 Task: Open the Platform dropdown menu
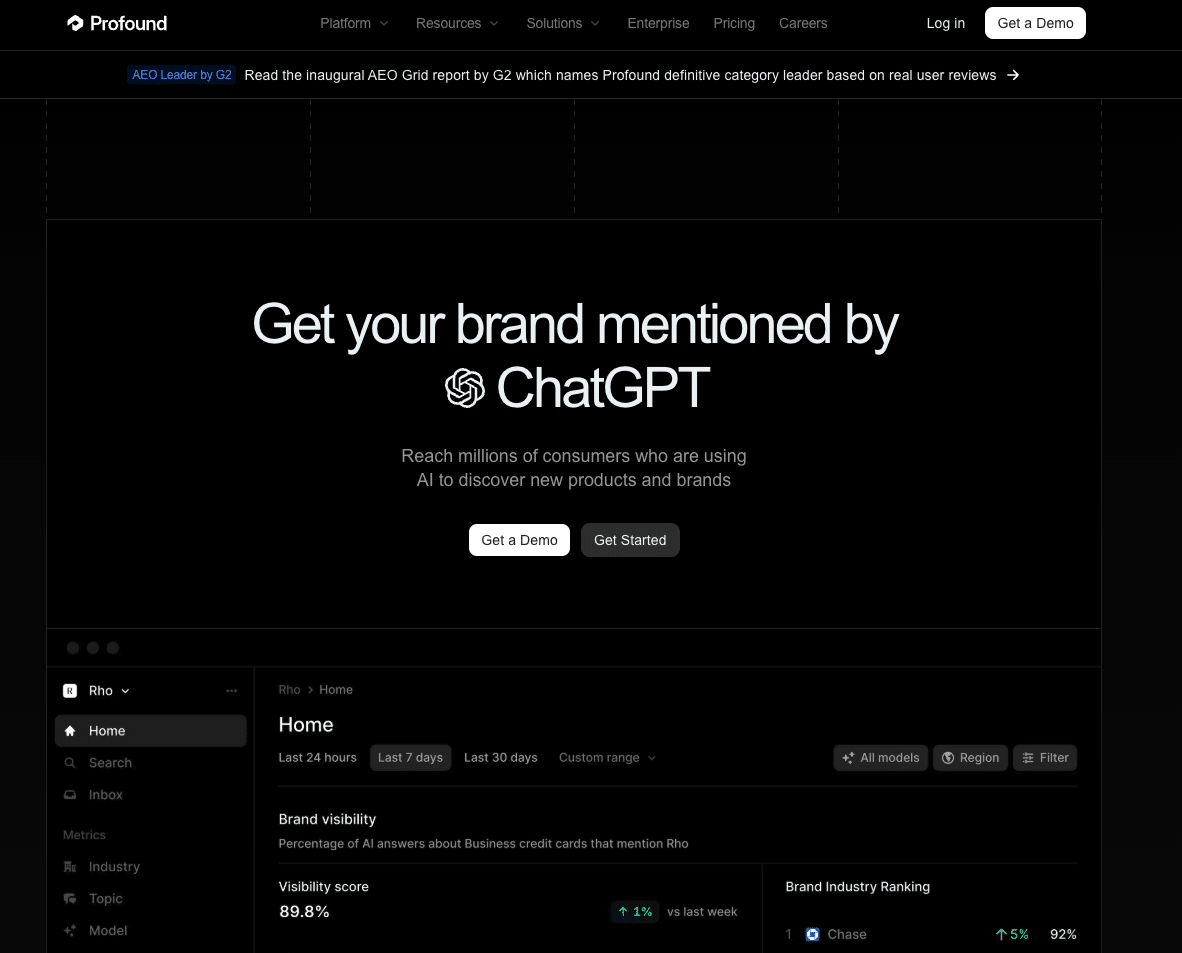coord(354,23)
